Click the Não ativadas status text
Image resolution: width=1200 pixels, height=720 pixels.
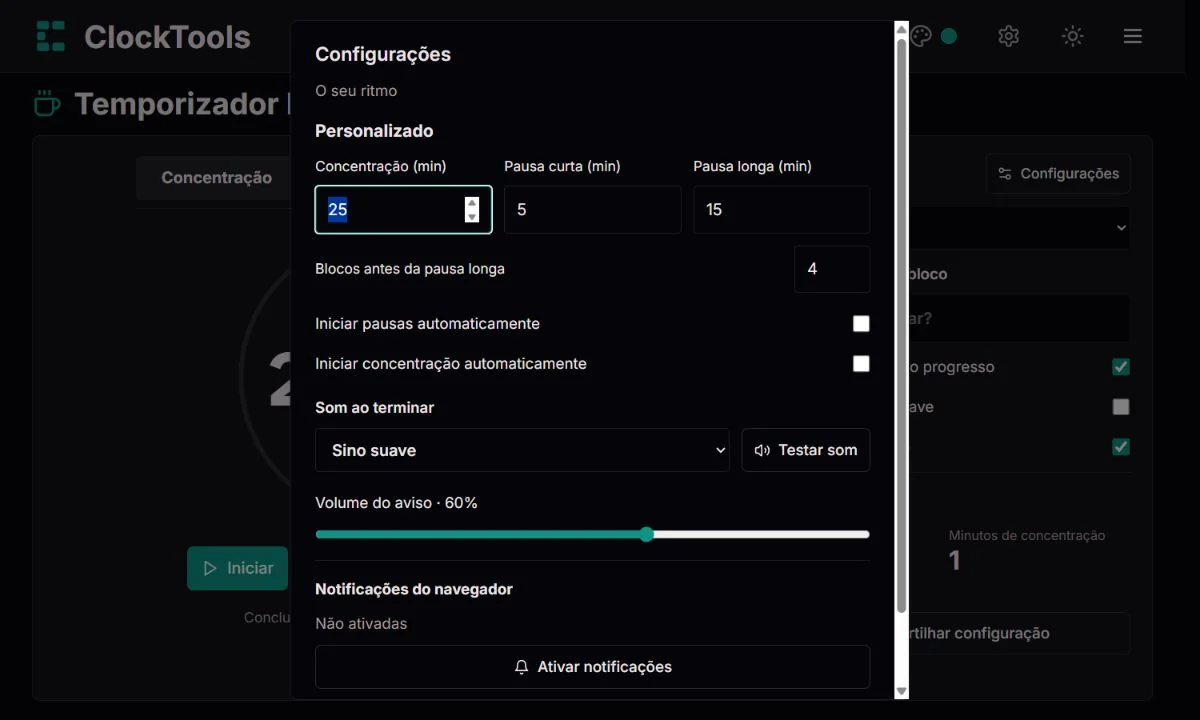coord(361,624)
